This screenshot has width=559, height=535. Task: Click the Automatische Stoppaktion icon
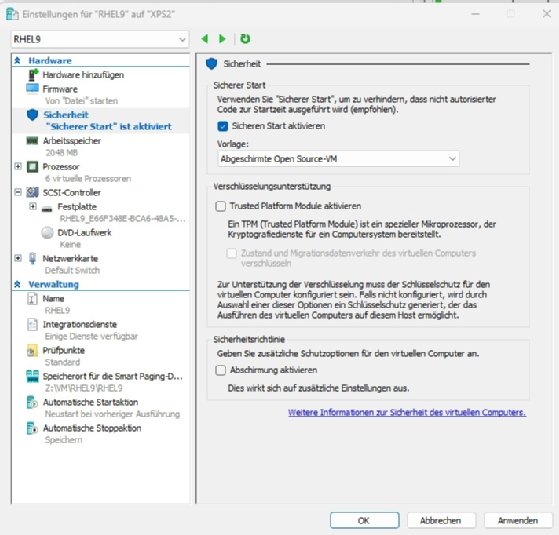click(32, 428)
